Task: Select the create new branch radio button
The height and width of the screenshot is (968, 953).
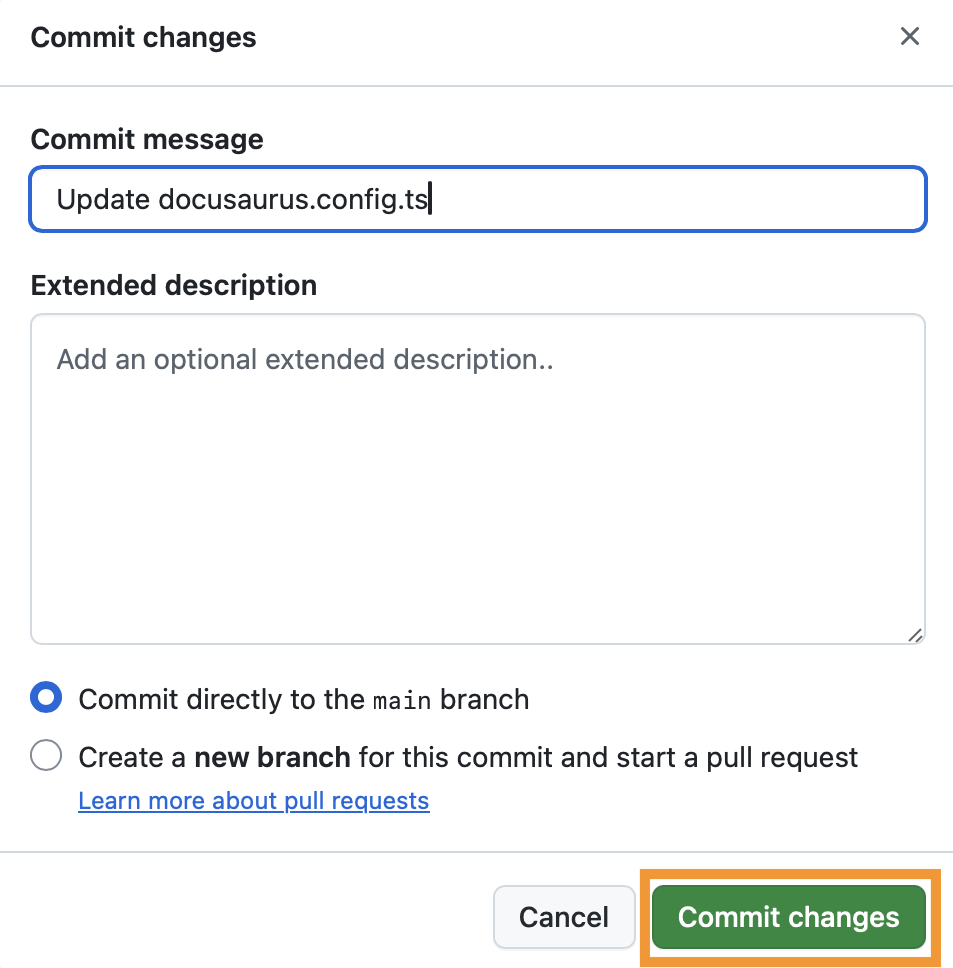Action: (46, 755)
